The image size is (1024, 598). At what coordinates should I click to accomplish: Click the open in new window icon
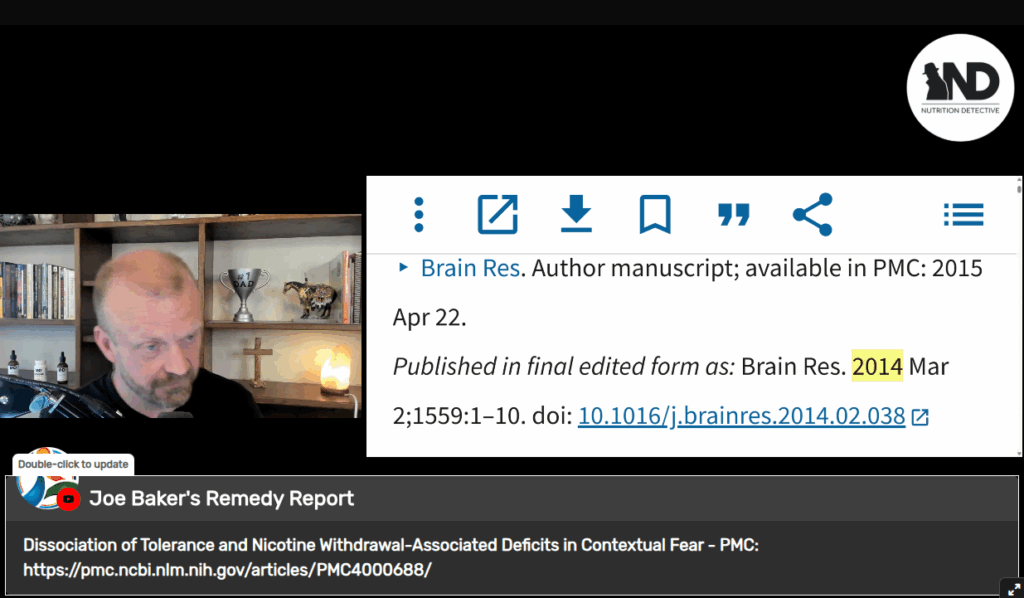pos(498,214)
